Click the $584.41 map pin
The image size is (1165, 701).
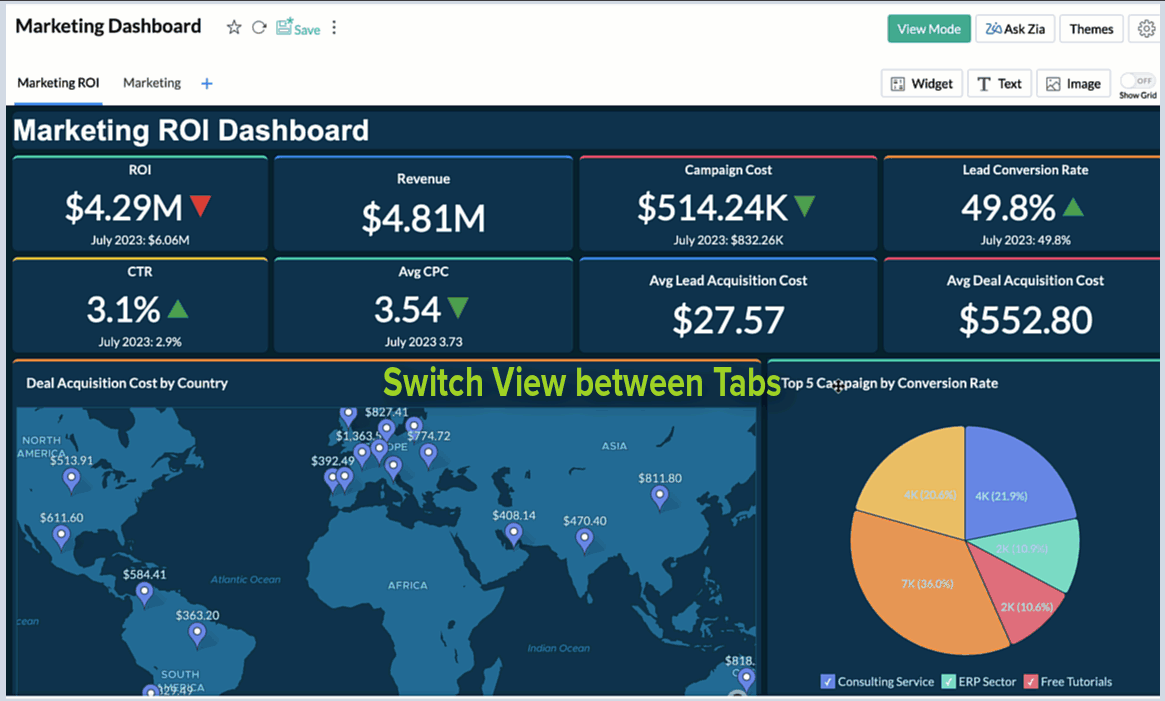[x=144, y=593]
